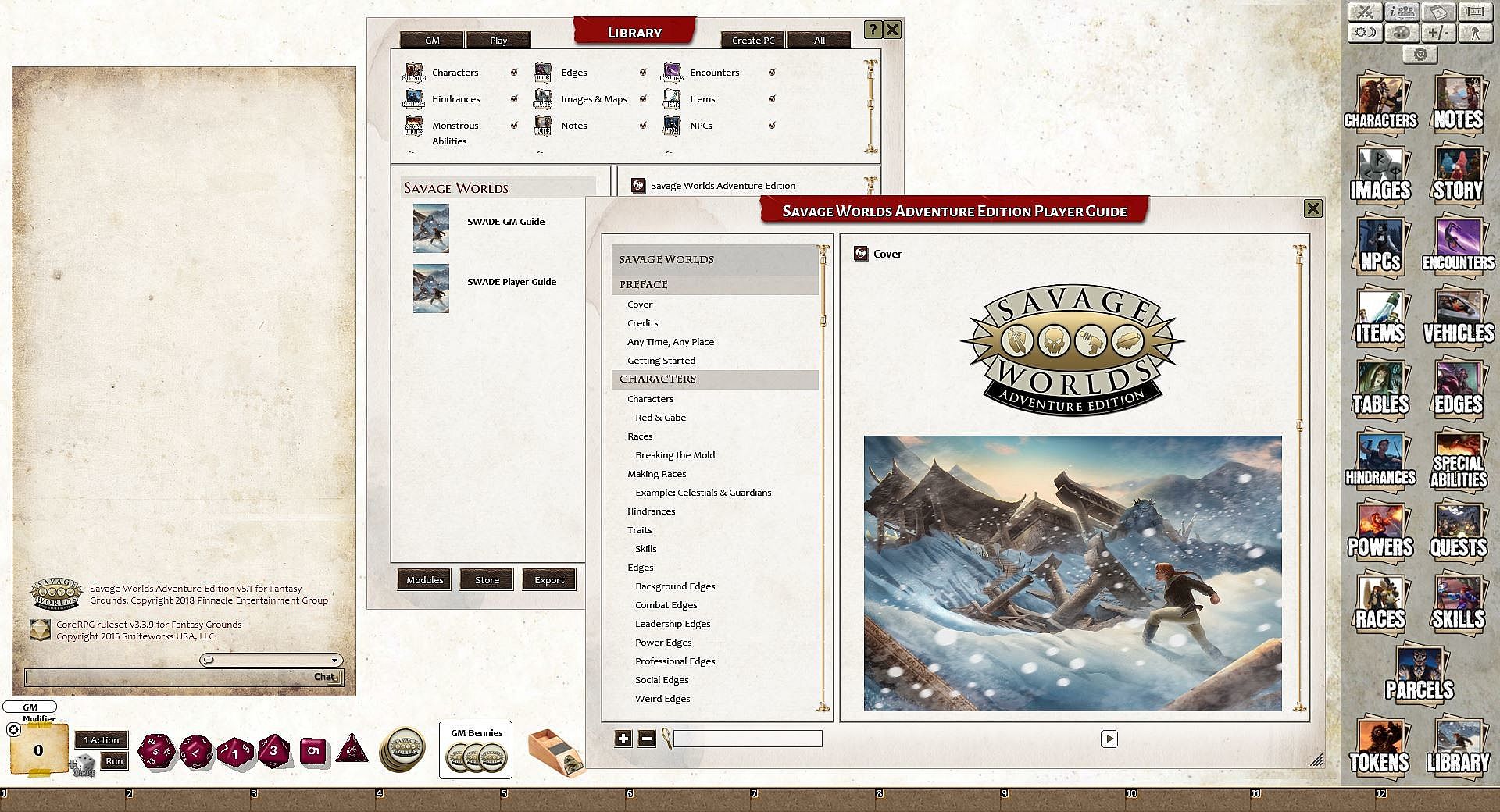Open the Combat Tracker crossed-swords icon
The image size is (1500, 812).
1366,12
